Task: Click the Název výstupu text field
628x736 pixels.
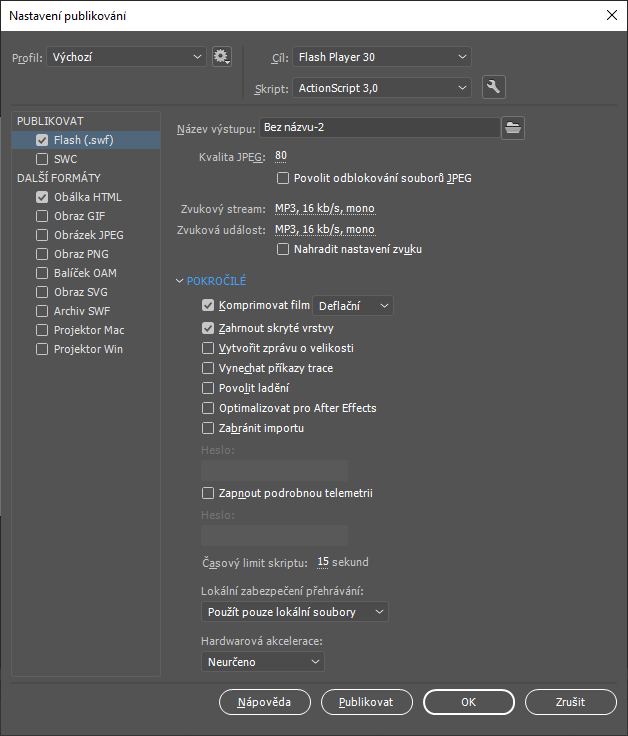Action: coord(378,127)
